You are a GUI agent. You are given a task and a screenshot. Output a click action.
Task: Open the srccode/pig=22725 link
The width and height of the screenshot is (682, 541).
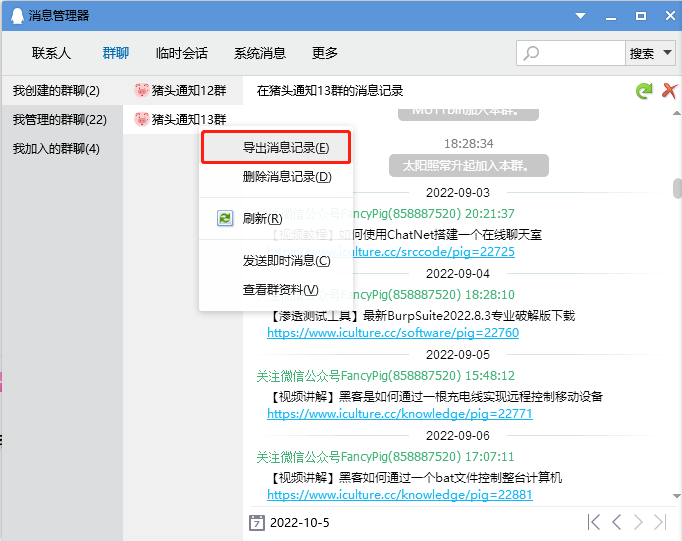point(391,252)
